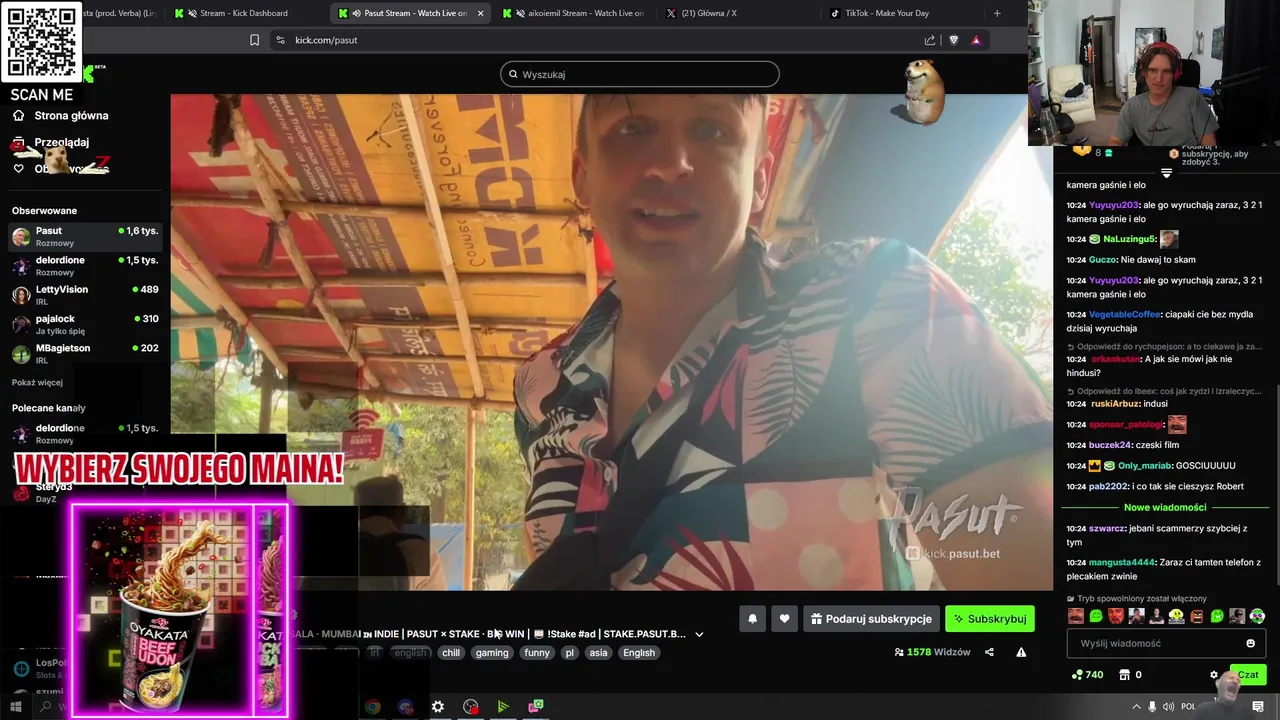The image size is (1280, 720).
Task: Insert the first quick emote in chat
Action: tap(1075, 616)
